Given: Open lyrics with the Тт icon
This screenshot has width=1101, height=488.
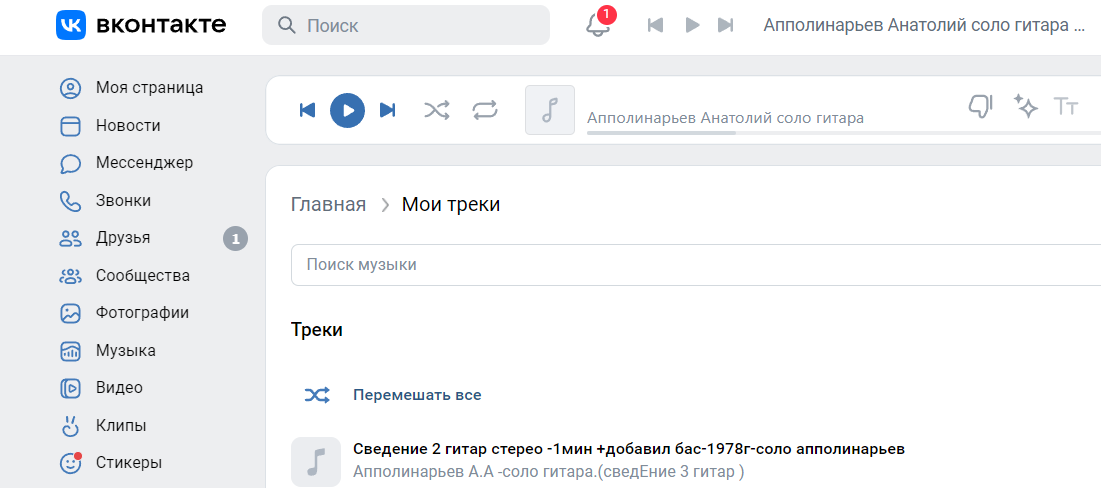Looking at the screenshot, I should [x=1066, y=107].
